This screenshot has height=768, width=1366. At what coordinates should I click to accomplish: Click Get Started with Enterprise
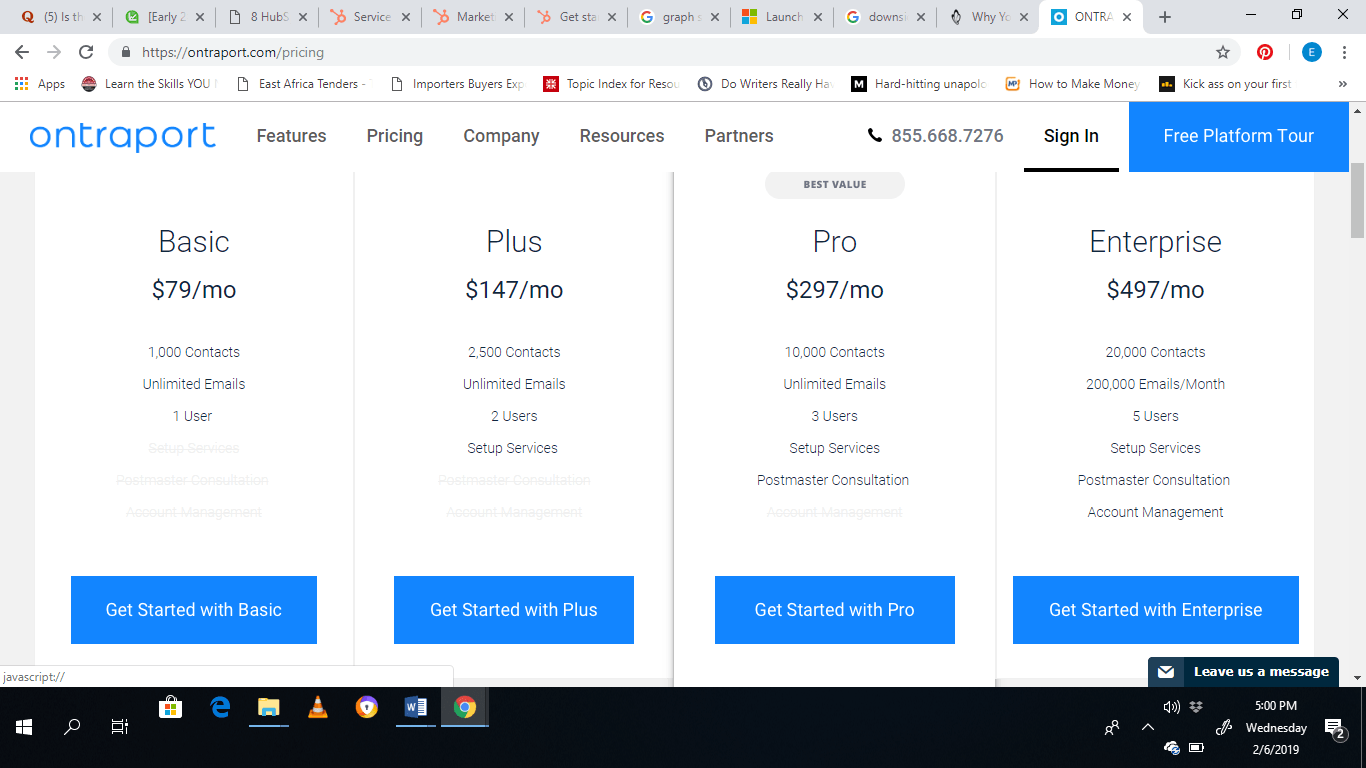pos(1156,610)
